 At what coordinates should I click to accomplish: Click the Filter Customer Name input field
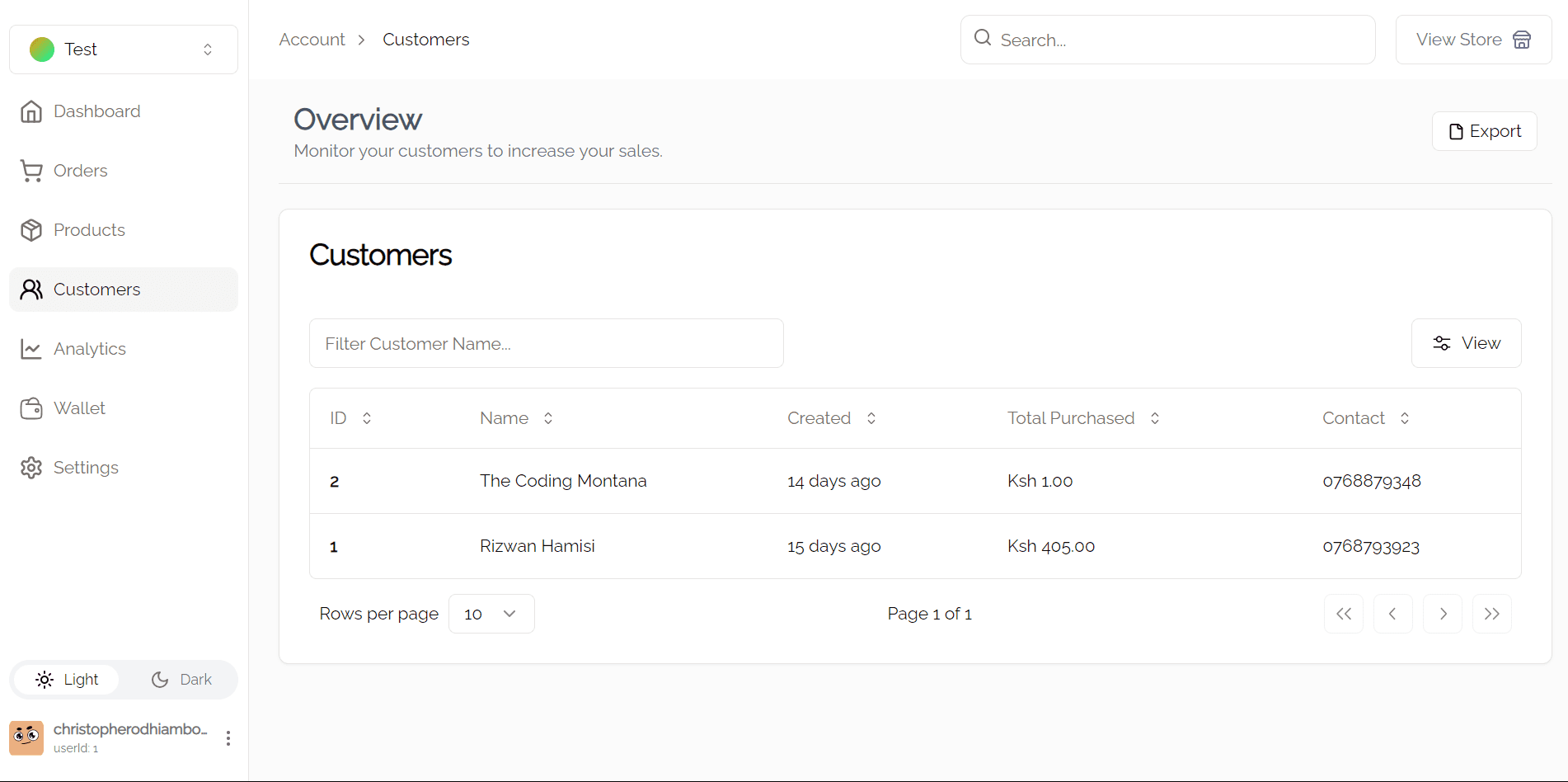(546, 343)
